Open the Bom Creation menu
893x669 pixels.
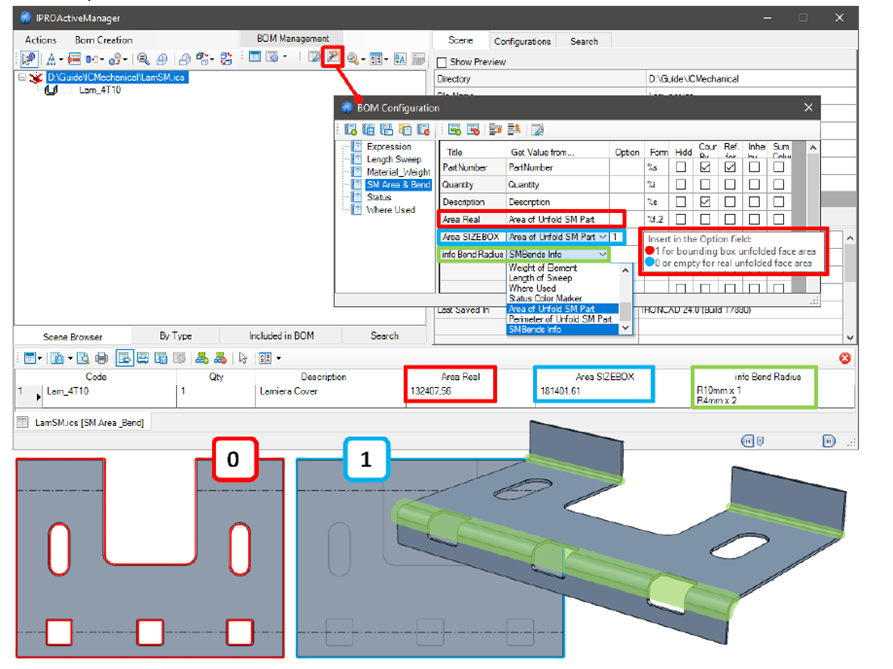tap(104, 40)
